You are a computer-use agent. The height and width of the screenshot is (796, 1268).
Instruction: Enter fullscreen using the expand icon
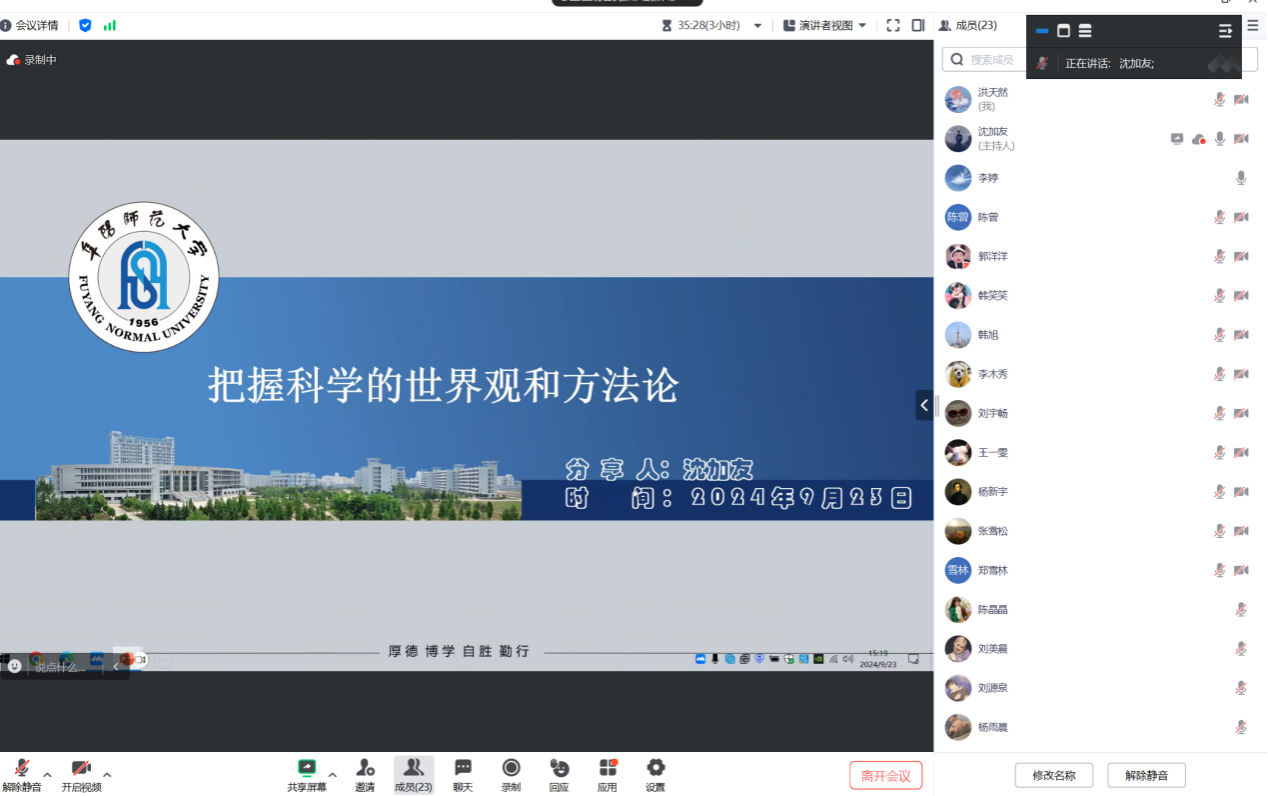point(893,26)
